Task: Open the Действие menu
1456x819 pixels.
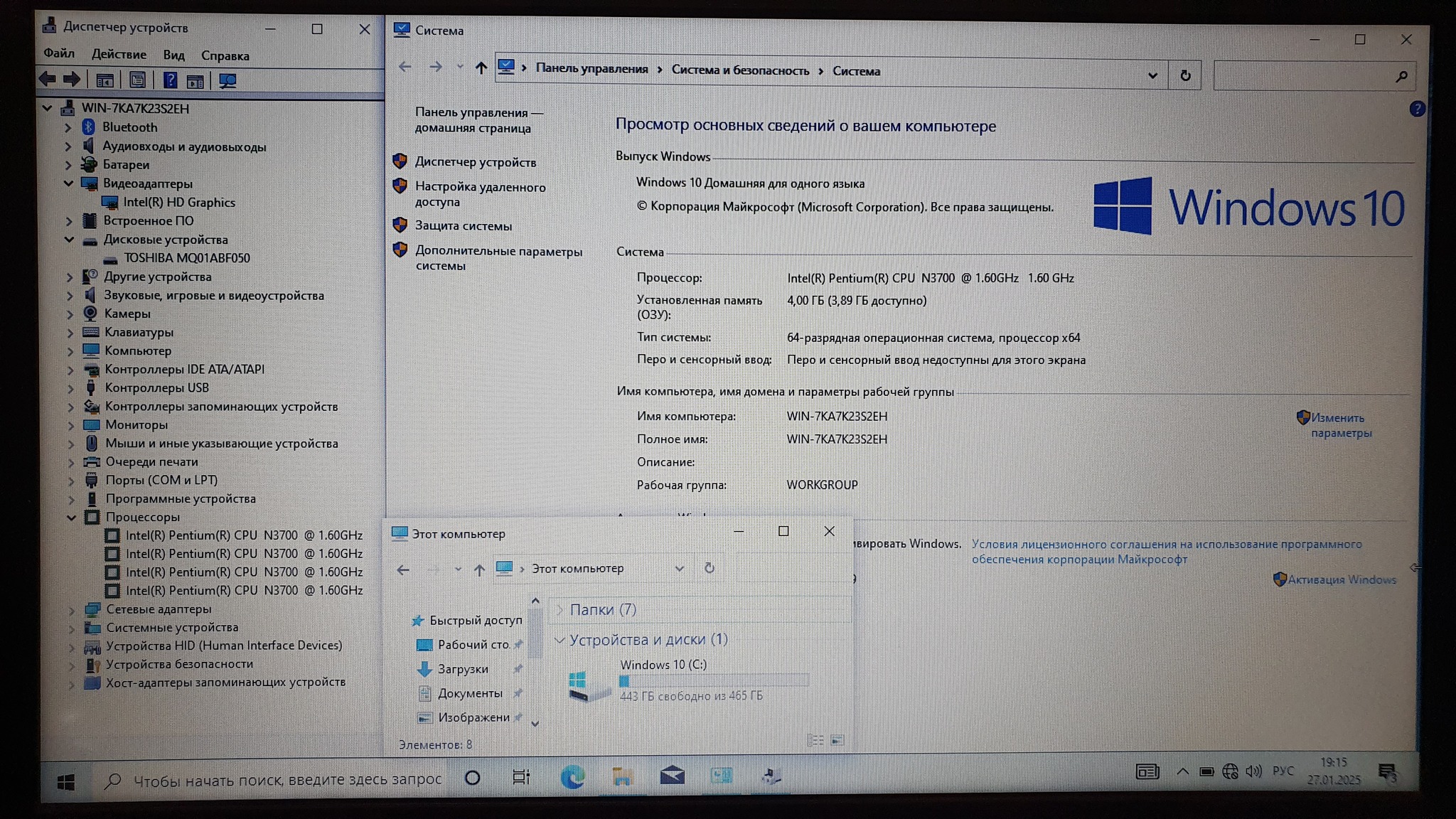Action: [x=119, y=55]
